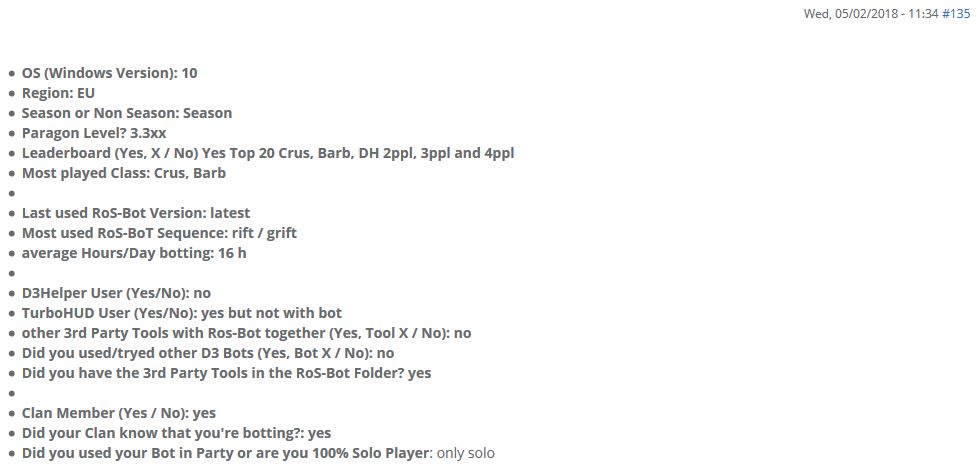Screen dimensions: 977x467
Task: Click the Clan know you're botting line
Action: 176,433
